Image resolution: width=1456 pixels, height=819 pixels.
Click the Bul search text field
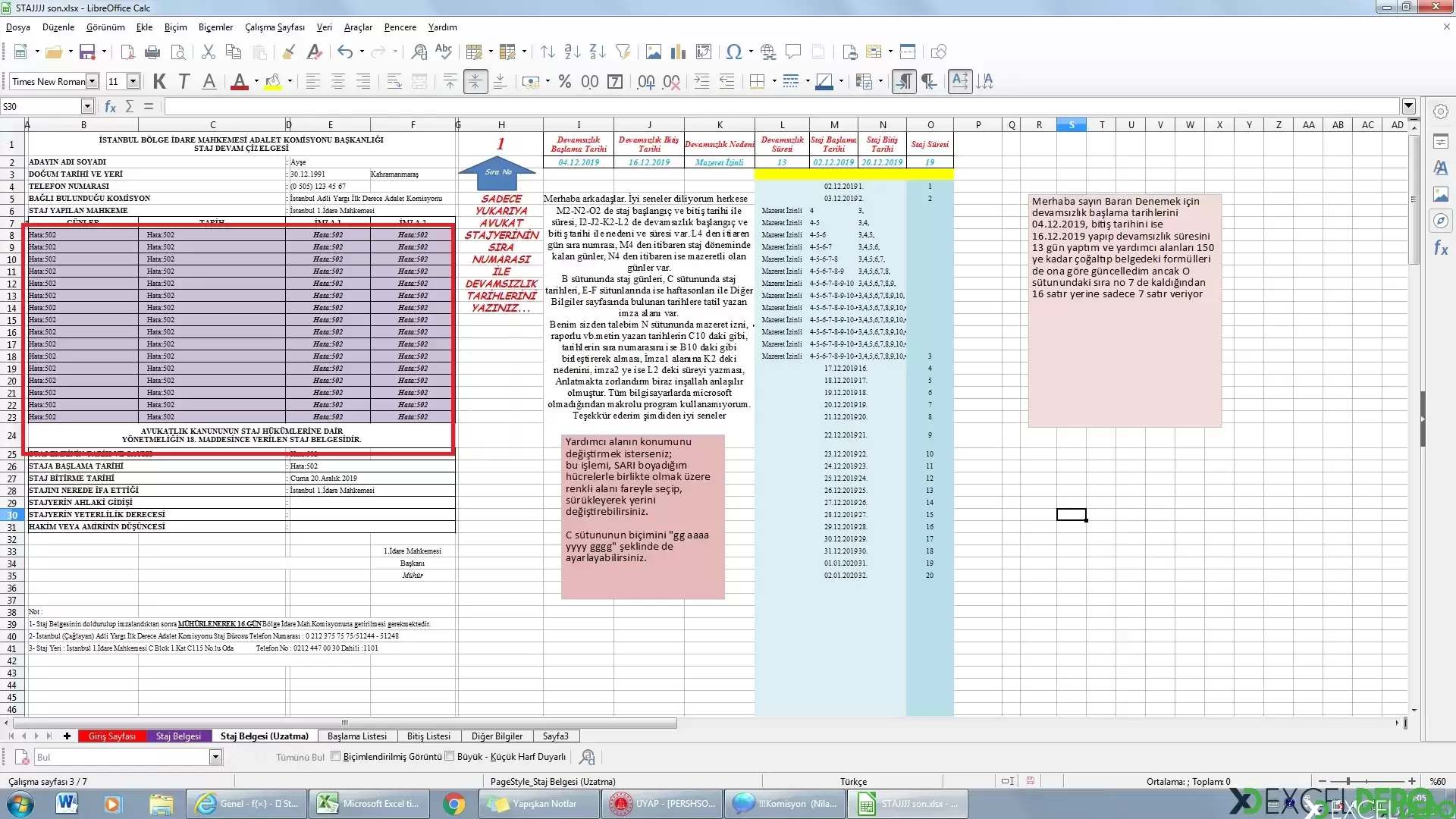tap(121, 757)
